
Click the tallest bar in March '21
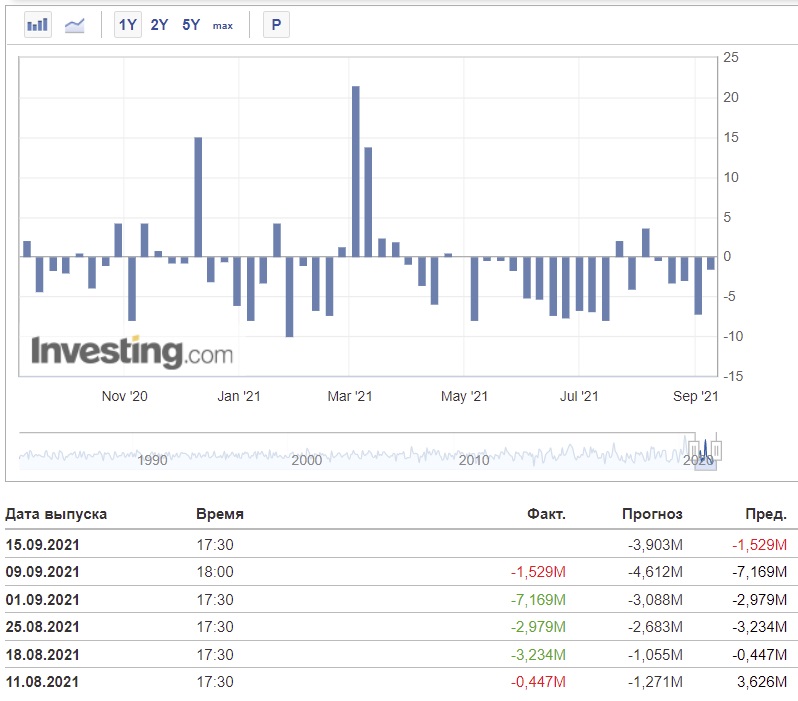(x=356, y=172)
